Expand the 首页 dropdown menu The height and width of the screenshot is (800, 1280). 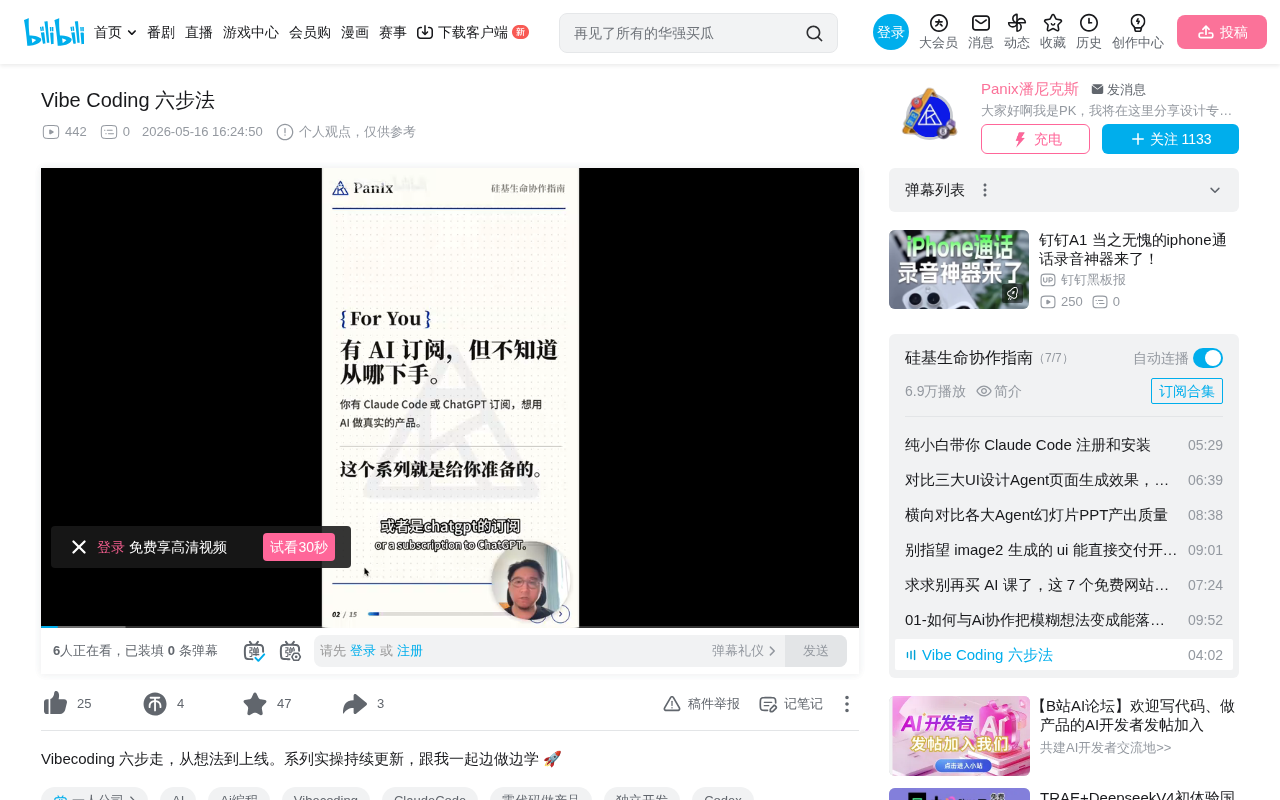click(115, 32)
